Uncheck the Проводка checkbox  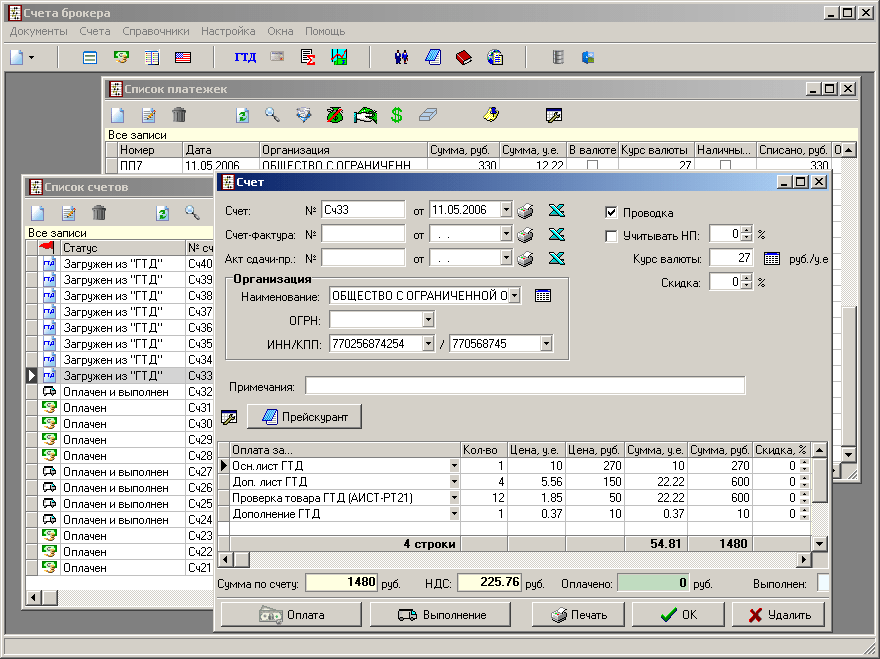(612, 213)
